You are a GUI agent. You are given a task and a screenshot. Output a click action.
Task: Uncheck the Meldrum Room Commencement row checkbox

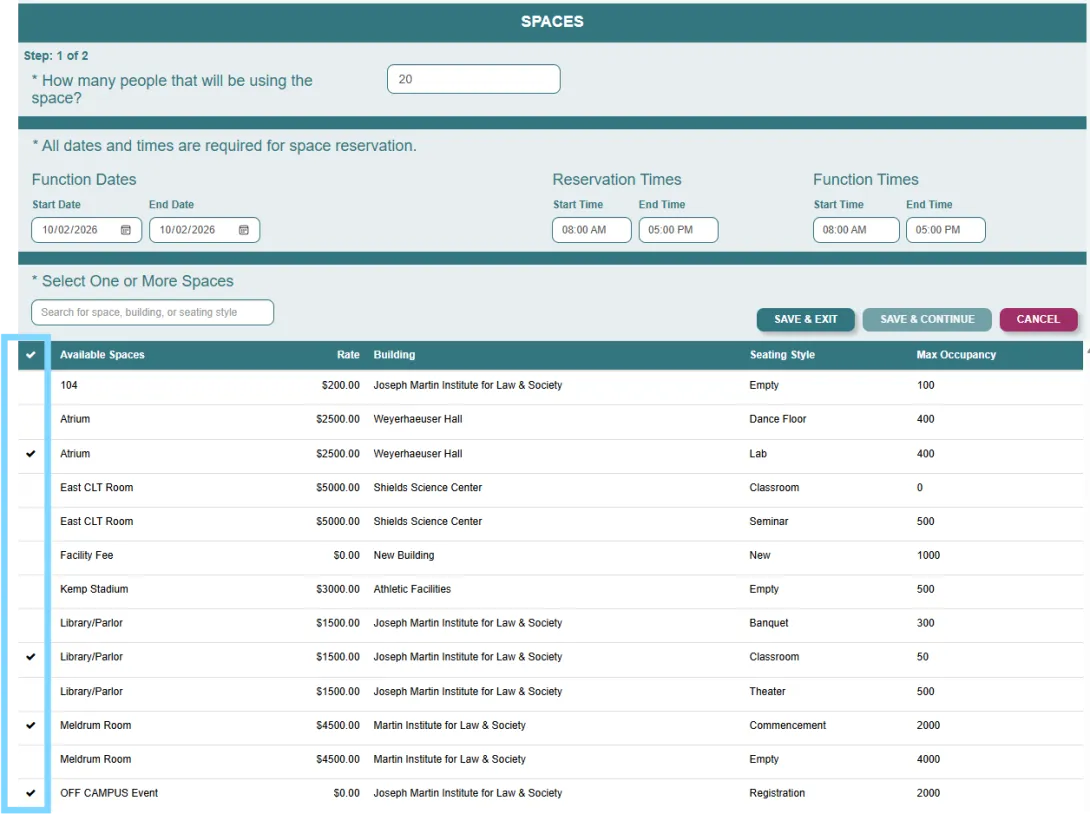pos(31,726)
